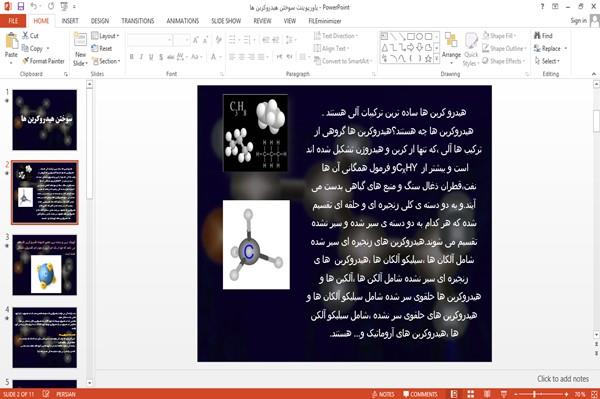Click 'Click to add notes' area
The height and width of the screenshot is (399, 600).
pos(563,379)
